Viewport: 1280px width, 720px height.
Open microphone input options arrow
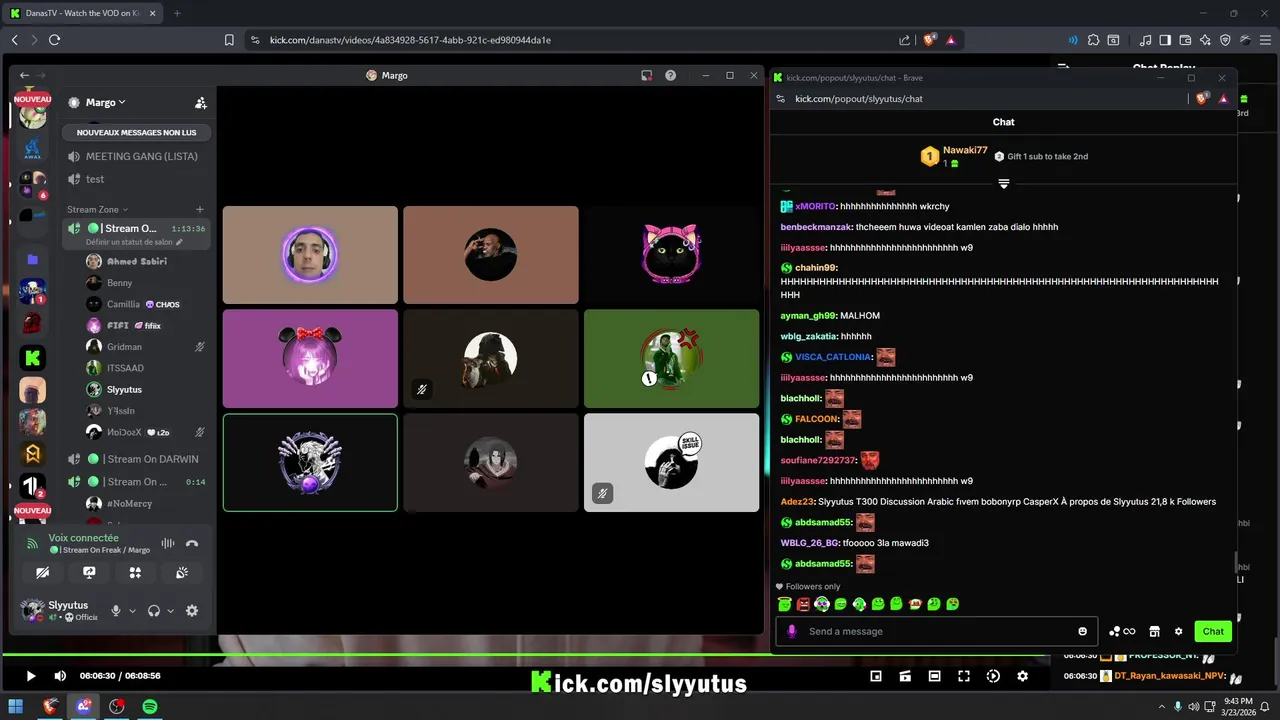132,611
